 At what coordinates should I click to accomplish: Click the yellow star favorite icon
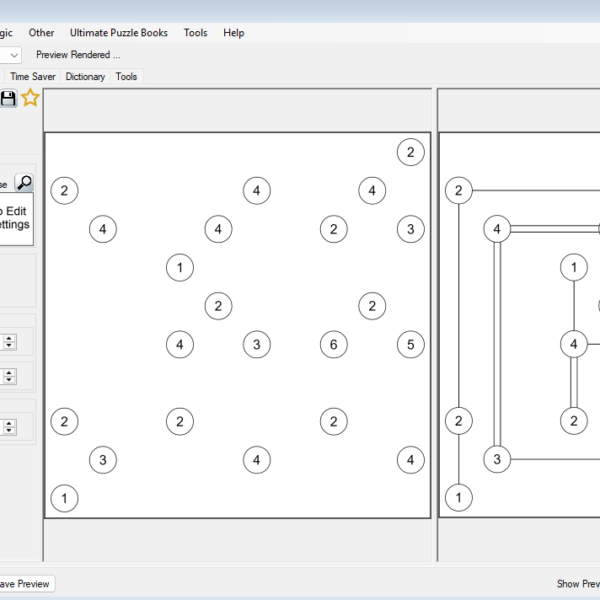pyautogui.click(x=31, y=98)
